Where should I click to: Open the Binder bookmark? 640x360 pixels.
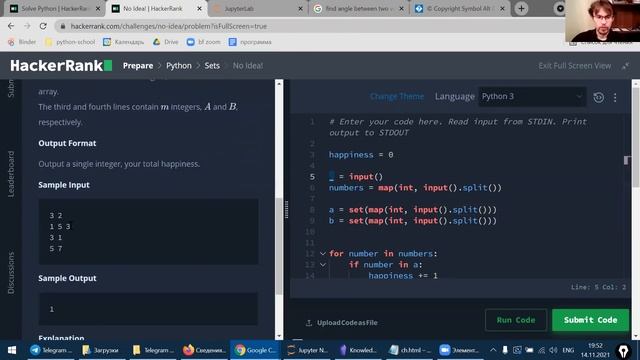coord(22,42)
